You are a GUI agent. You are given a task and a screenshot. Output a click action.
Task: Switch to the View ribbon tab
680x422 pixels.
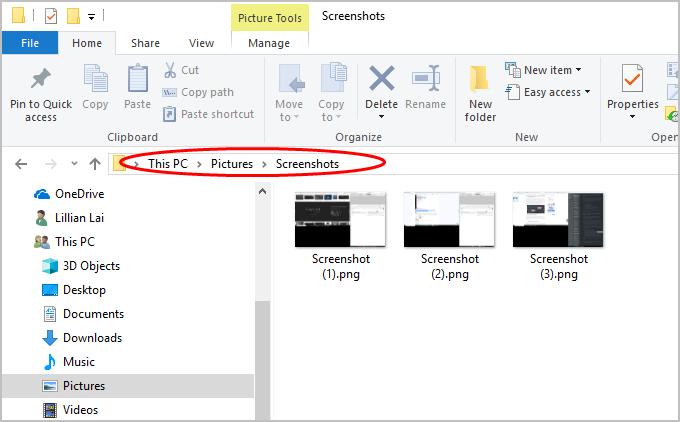[202, 43]
